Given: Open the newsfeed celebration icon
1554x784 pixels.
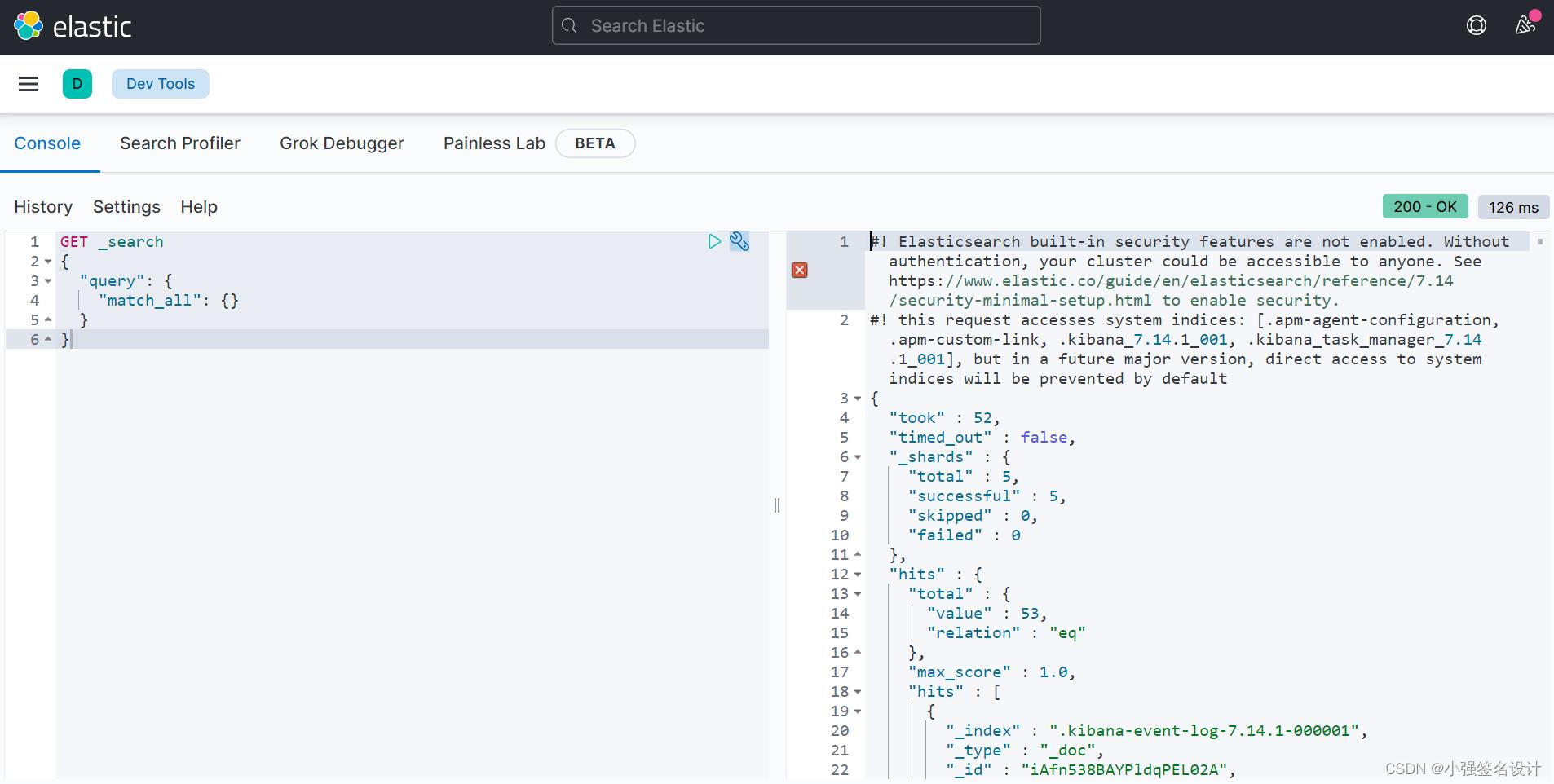Looking at the screenshot, I should (1525, 24).
